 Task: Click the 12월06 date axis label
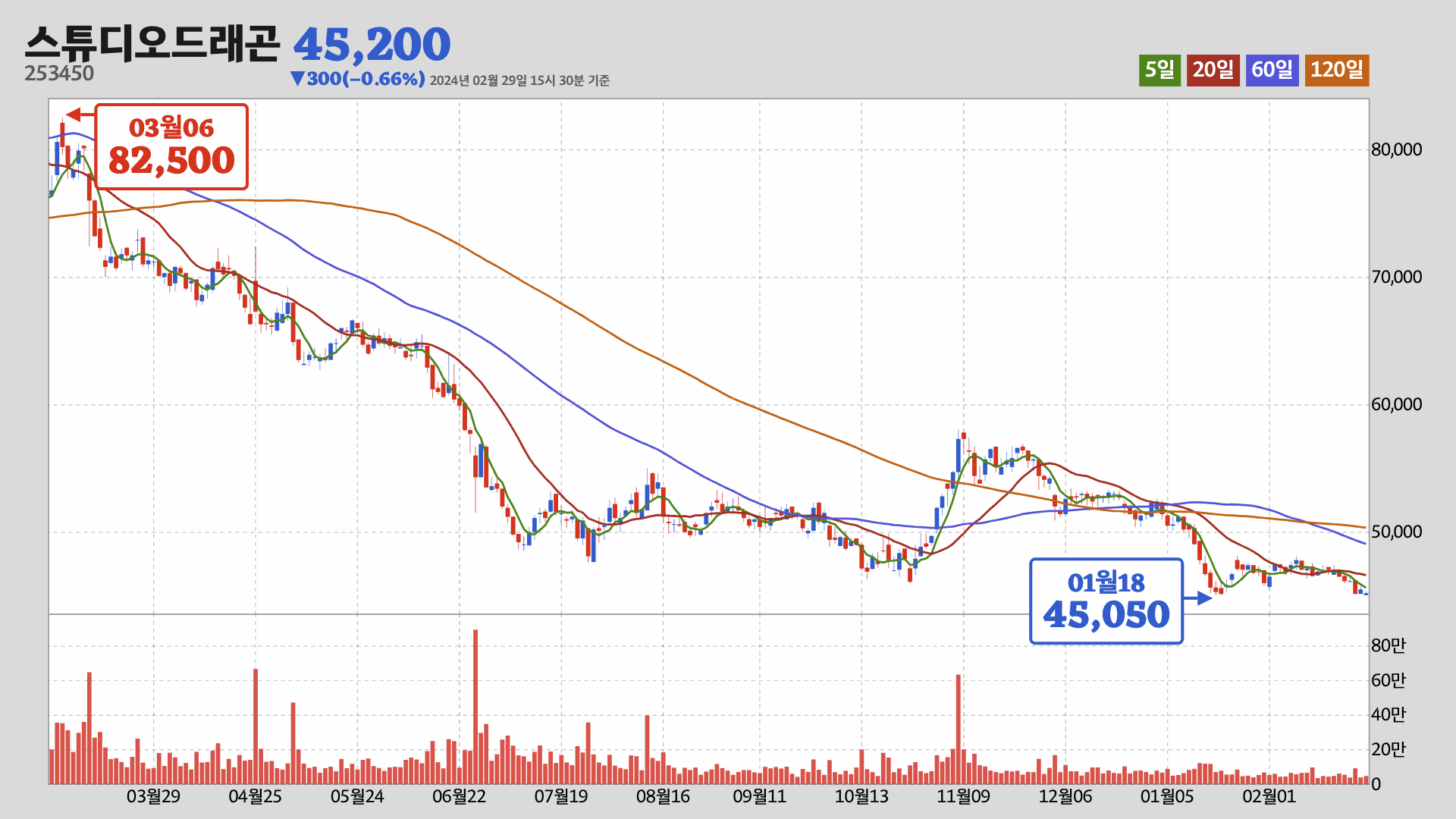[x=1065, y=796]
